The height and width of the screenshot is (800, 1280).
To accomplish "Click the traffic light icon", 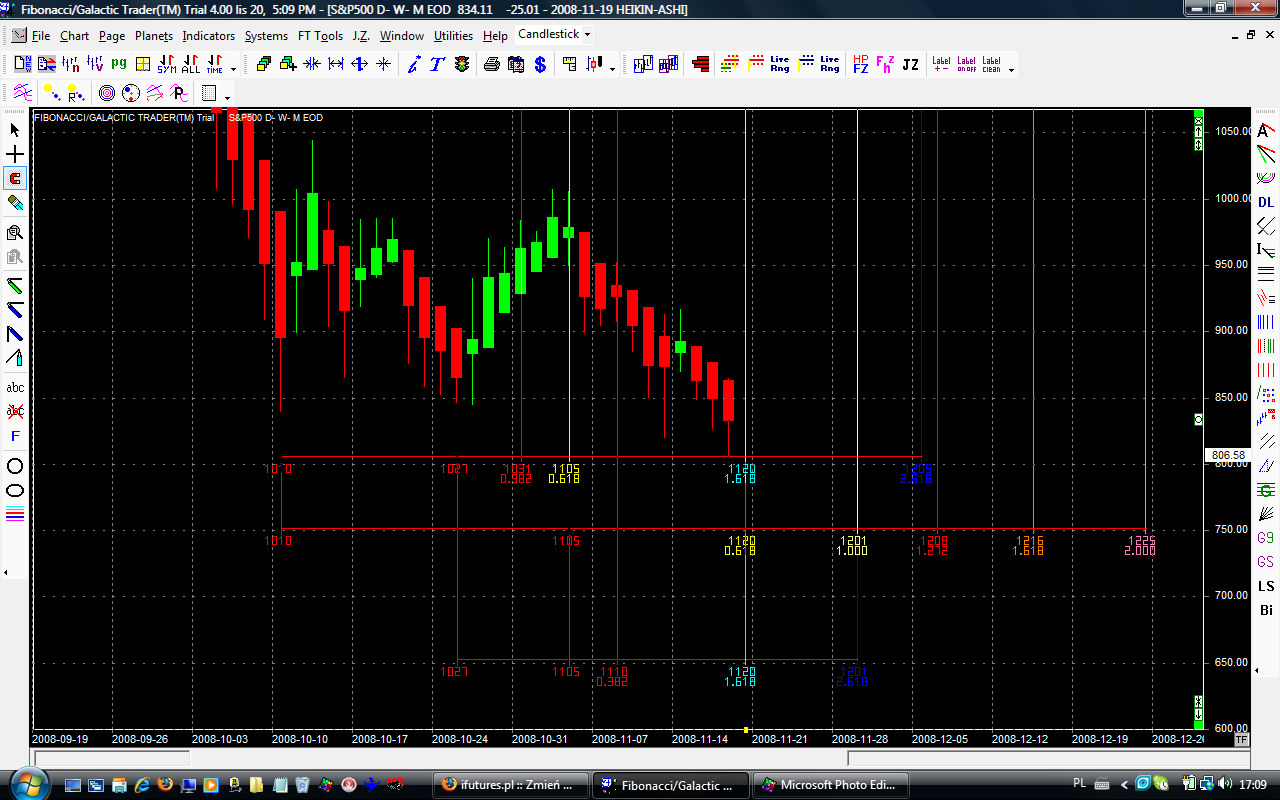I will [461, 65].
